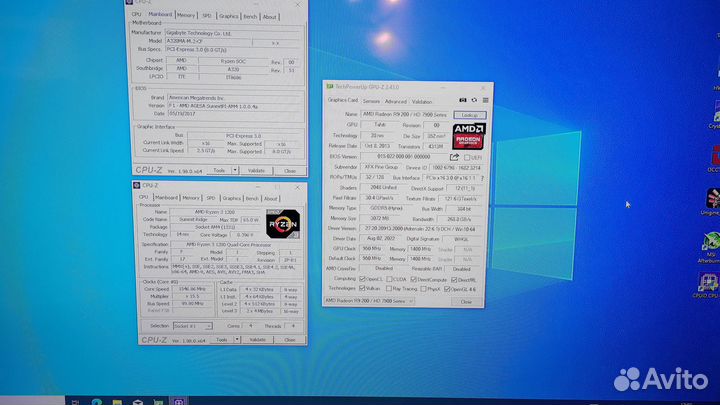Open the CPUID CPU-Z desktop shortcut

(x=709, y=286)
